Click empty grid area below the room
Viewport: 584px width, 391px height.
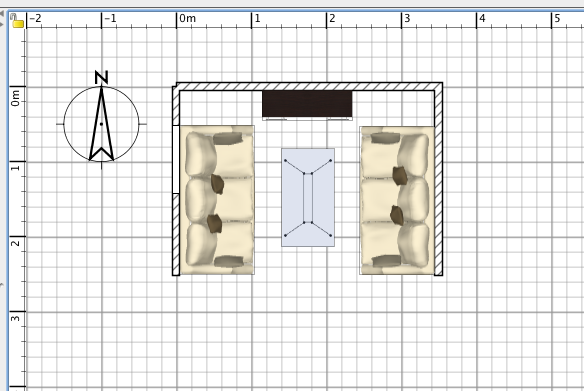tap(309, 335)
